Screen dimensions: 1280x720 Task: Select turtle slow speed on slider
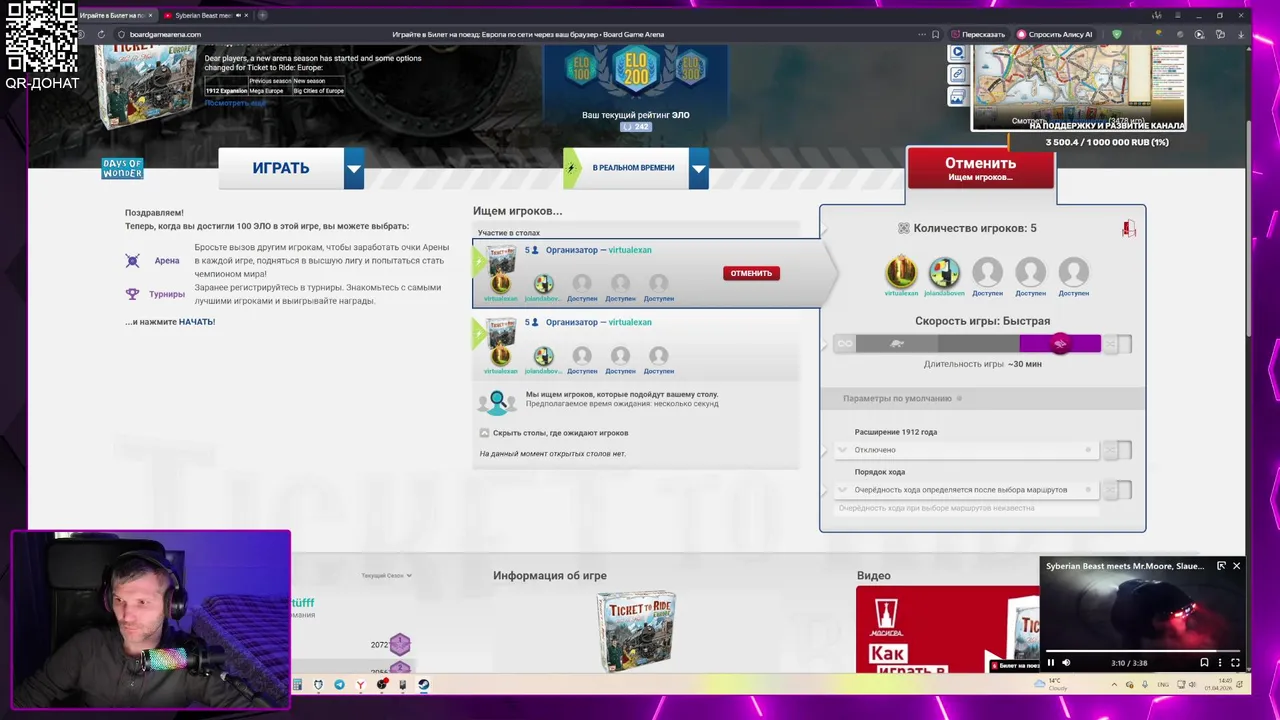click(x=897, y=344)
